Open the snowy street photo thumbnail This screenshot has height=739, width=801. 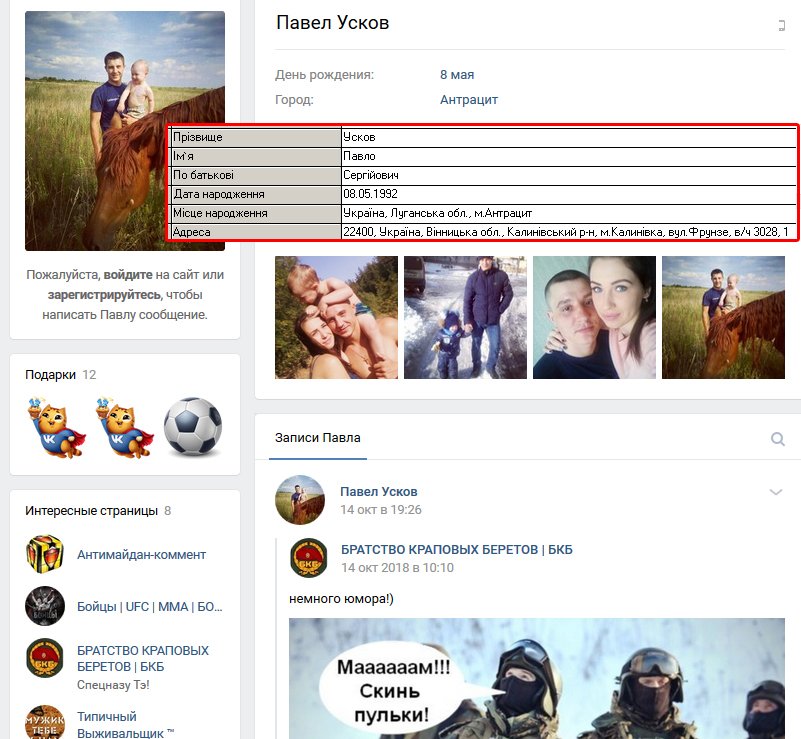coord(466,318)
